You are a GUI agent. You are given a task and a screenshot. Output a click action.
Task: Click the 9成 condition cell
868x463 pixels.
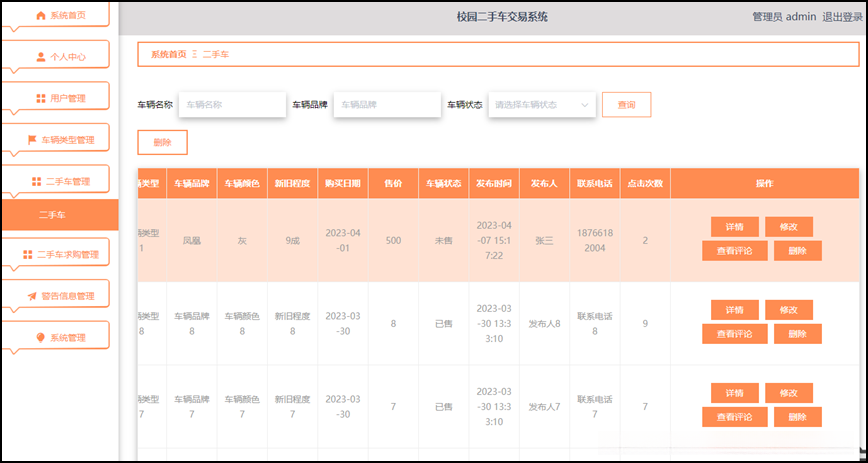pyautogui.click(x=292, y=241)
